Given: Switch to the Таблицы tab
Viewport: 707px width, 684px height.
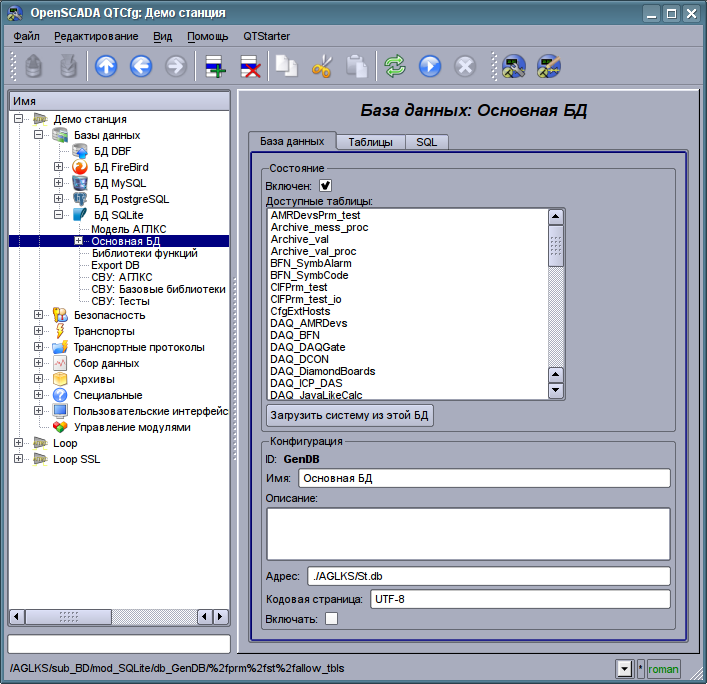Looking at the screenshot, I should click(x=371, y=142).
